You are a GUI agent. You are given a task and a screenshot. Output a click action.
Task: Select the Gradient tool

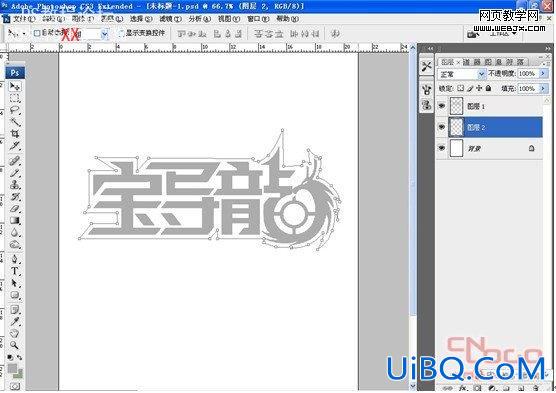tap(15, 221)
